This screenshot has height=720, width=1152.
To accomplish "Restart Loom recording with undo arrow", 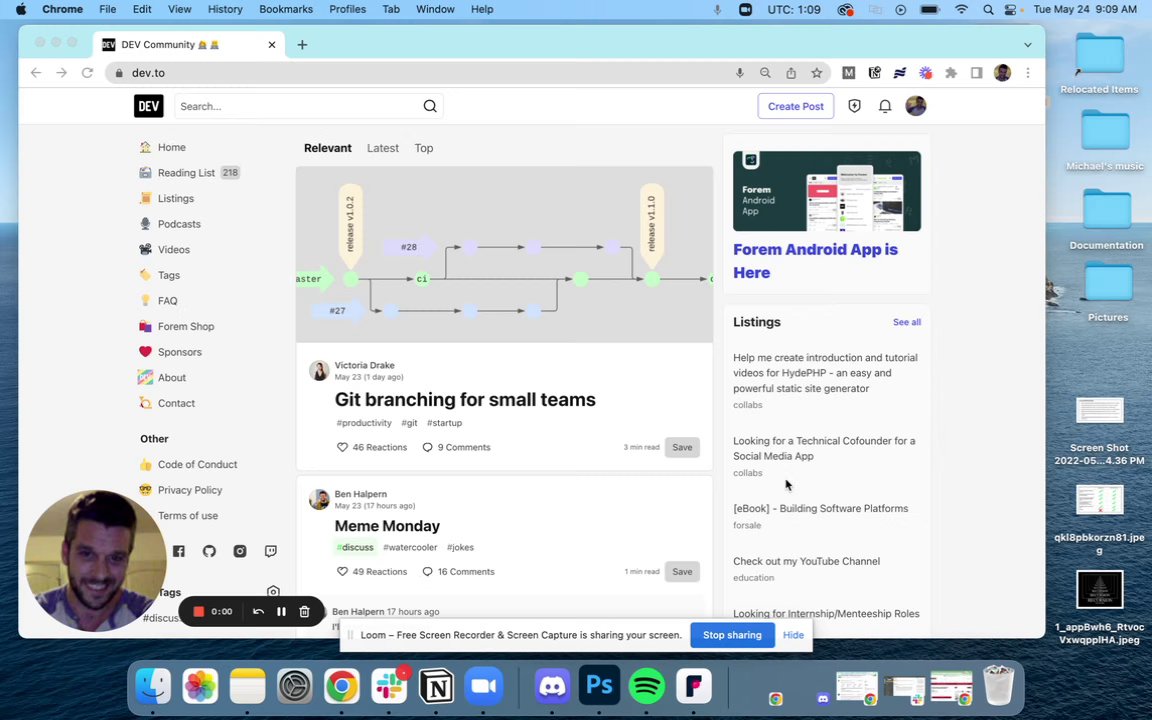I will (x=258, y=611).
